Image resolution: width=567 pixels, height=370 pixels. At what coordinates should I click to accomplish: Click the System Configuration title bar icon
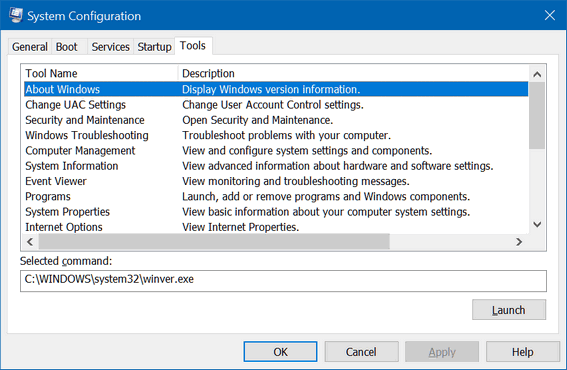(16, 15)
